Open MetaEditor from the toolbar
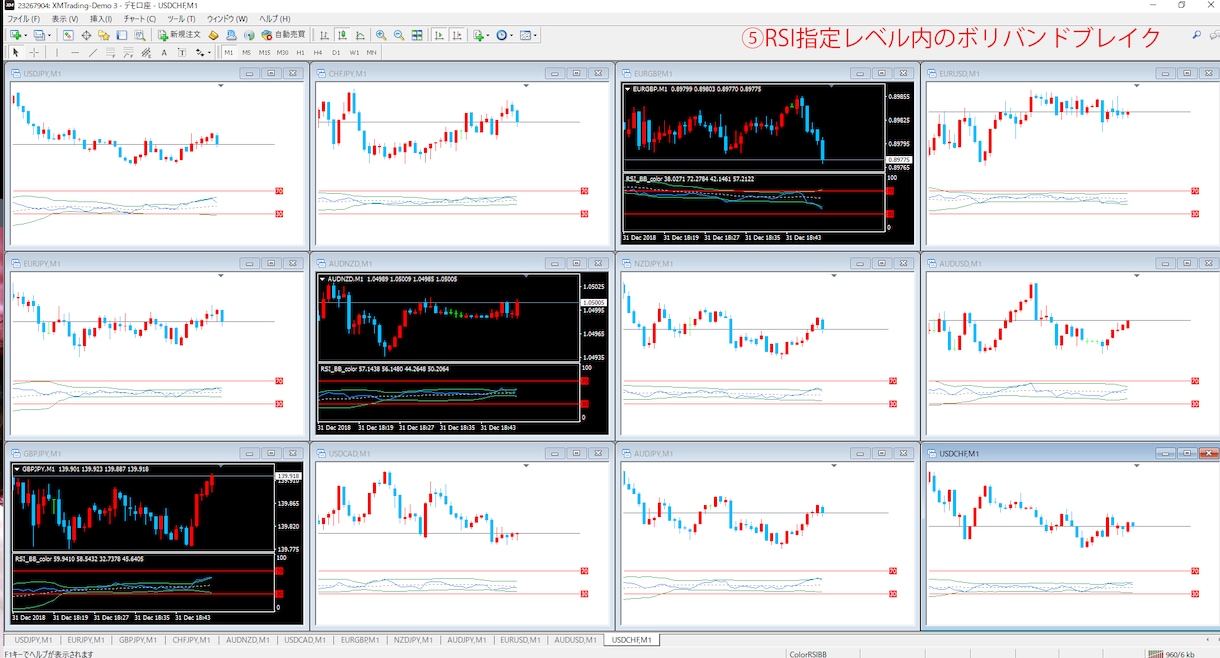This screenshot has width=1220, height=658. [213, 35]
